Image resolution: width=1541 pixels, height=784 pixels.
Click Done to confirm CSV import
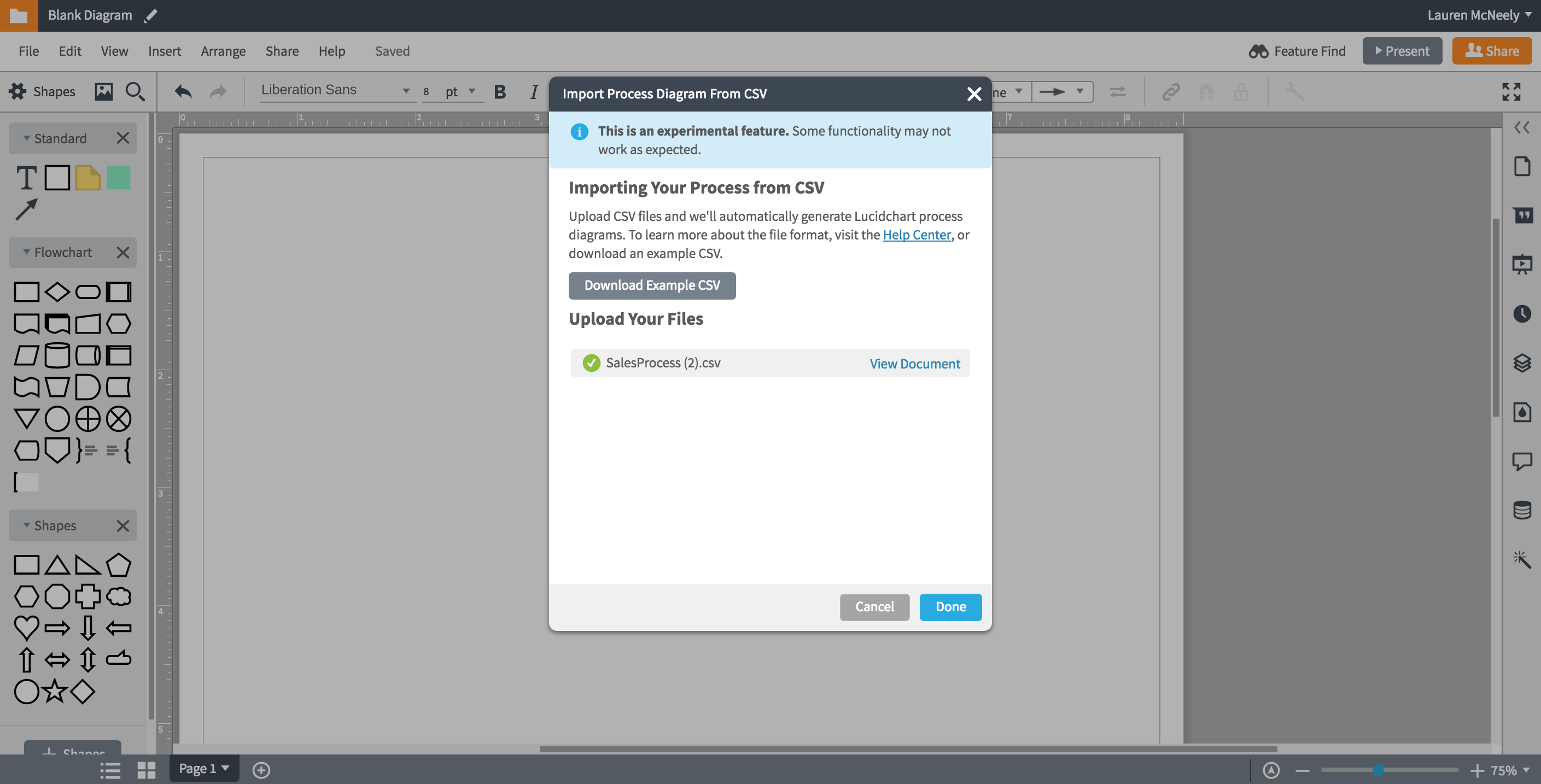(x=951, y=607)
